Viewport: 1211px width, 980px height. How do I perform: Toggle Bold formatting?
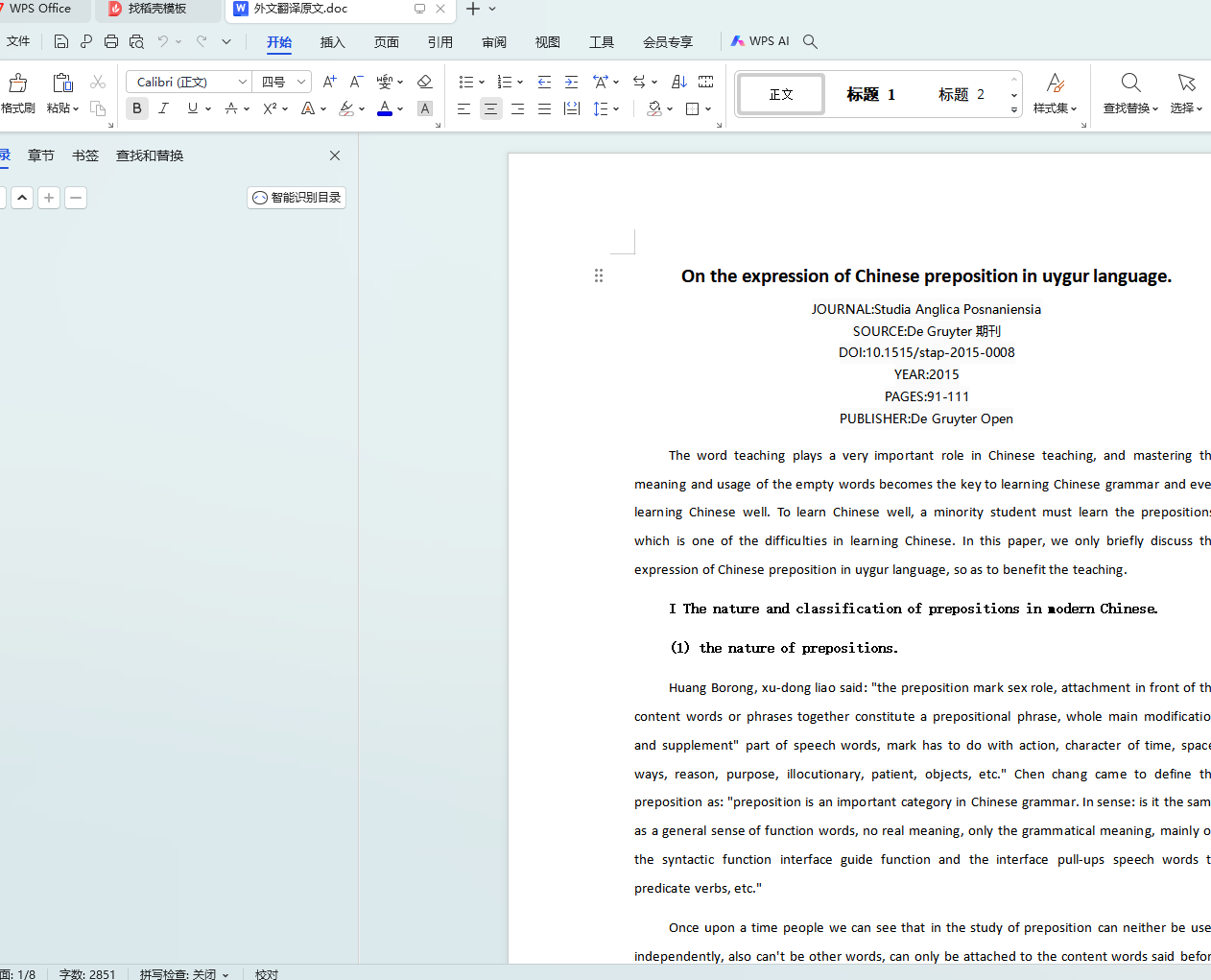click(x=137, y=108)
